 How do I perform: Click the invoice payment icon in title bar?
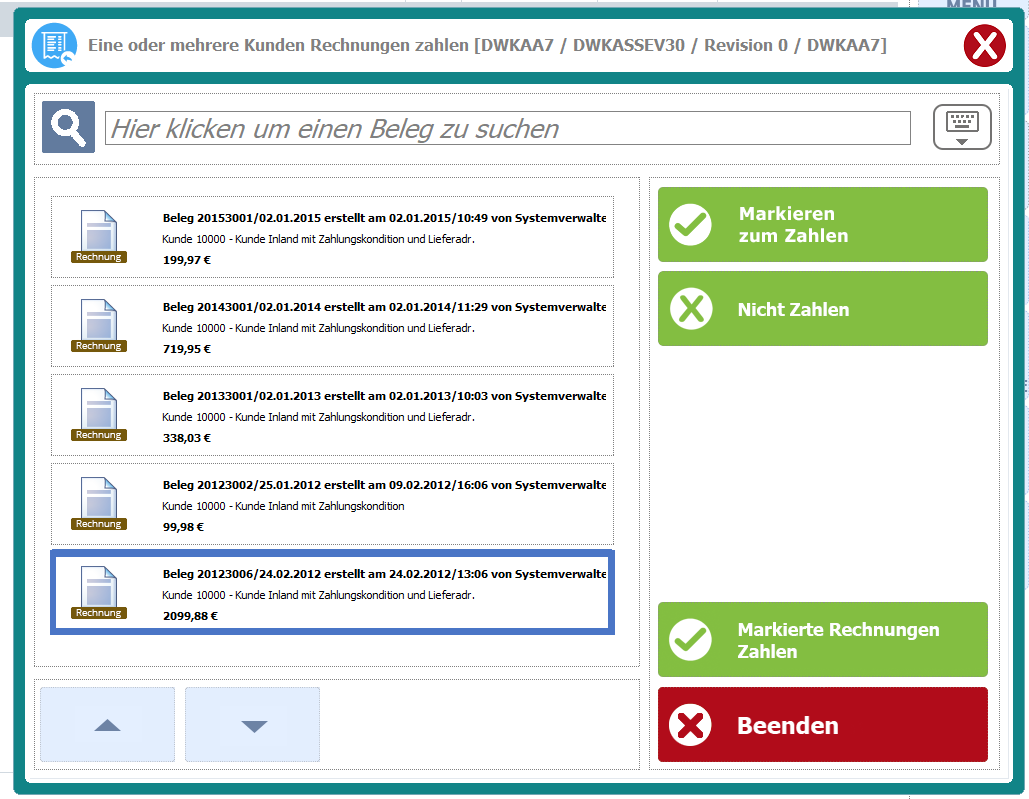pyautogui.click(x=54, y=46)
